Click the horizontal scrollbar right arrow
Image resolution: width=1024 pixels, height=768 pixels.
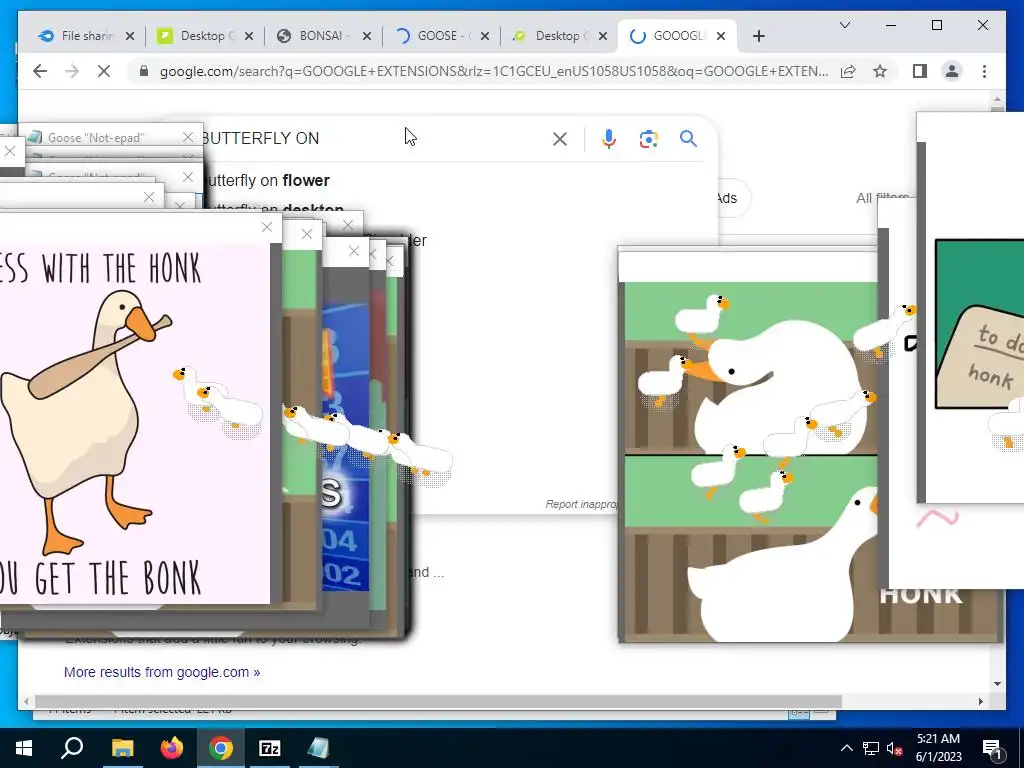[981, 701]
